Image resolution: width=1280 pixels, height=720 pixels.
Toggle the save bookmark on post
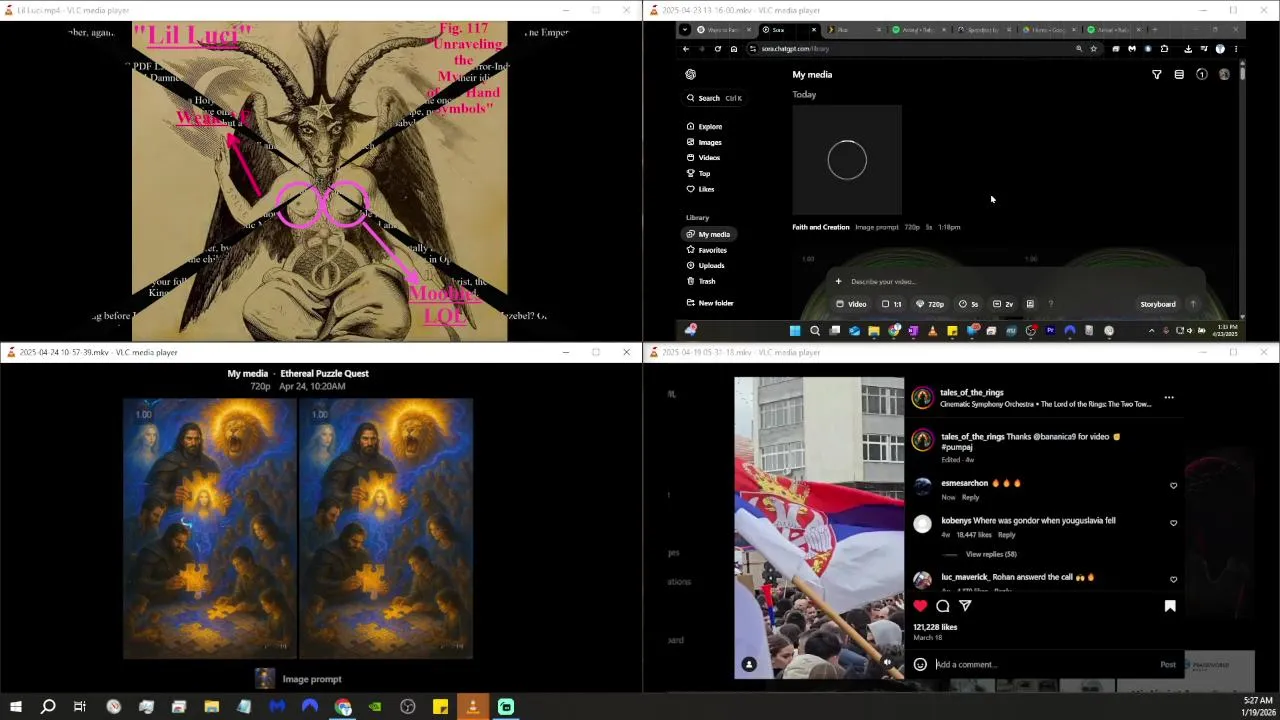1170,606
